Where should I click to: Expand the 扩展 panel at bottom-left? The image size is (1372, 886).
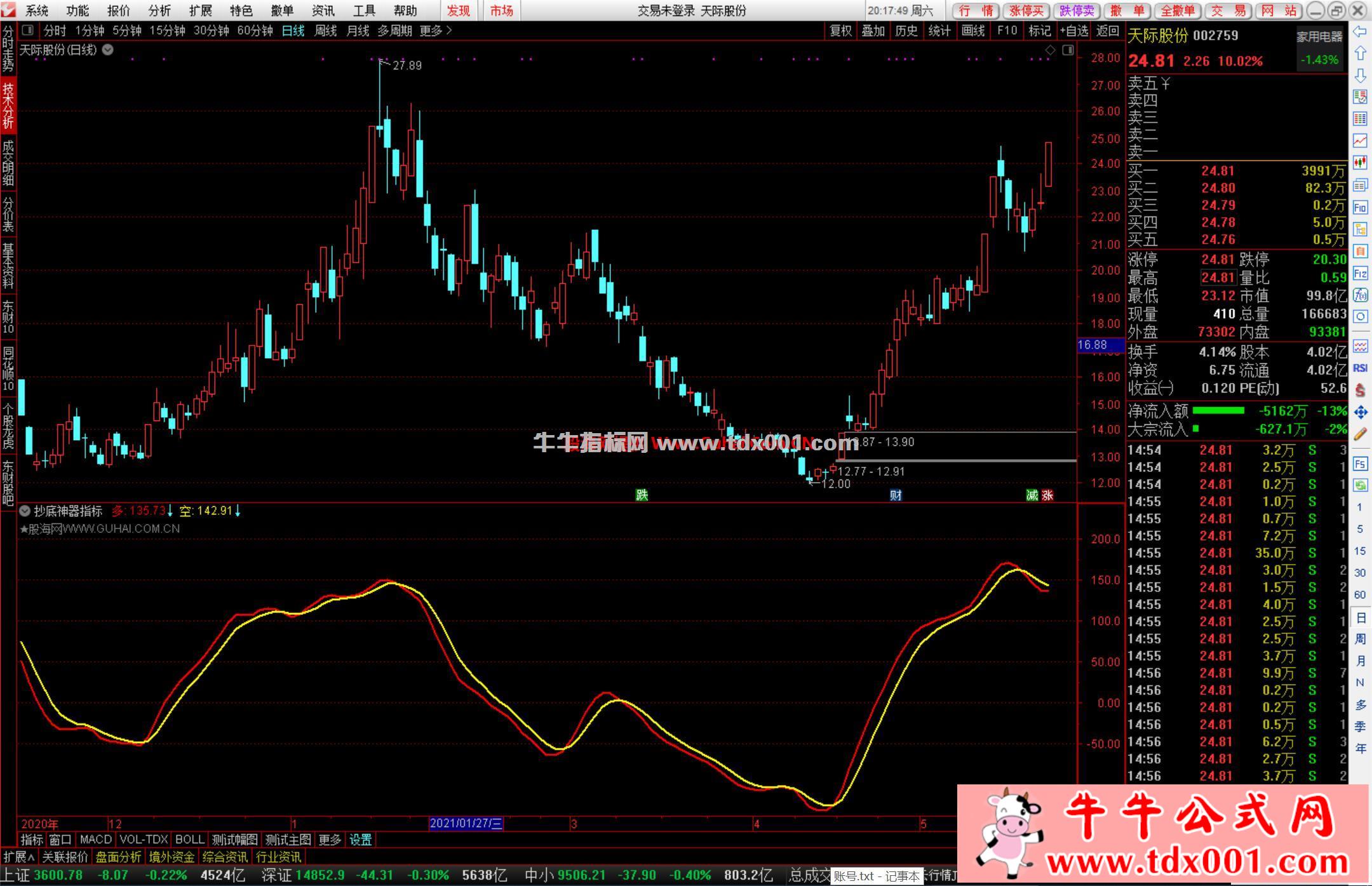pos(19,857)
